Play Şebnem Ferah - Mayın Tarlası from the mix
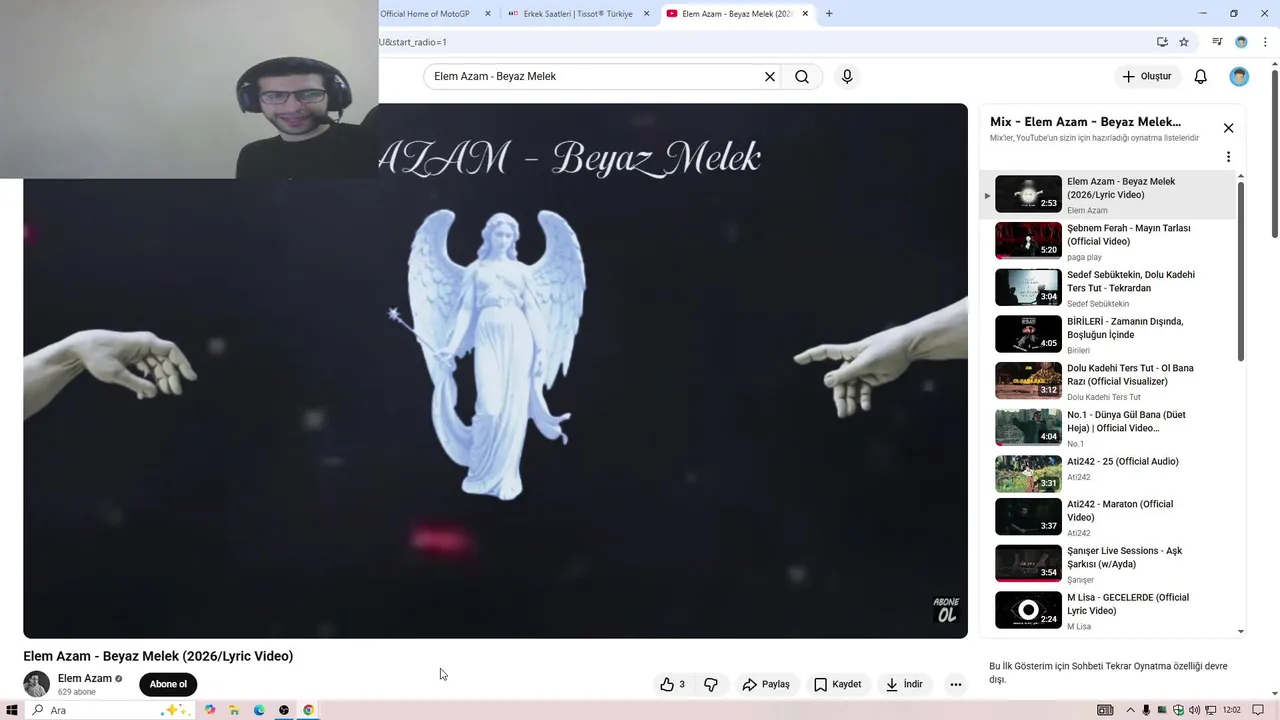 (x=1108, y=241)
